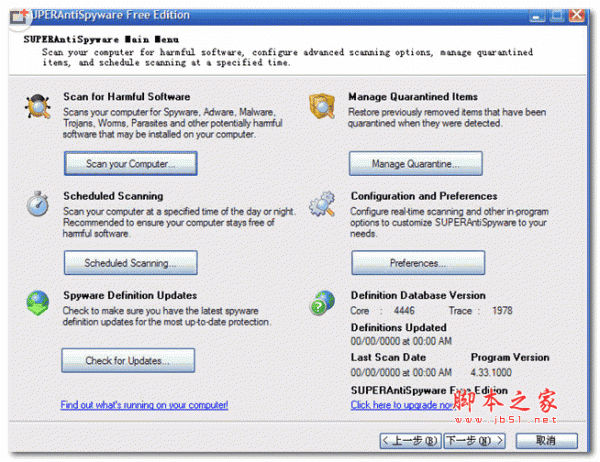This screenshot has width=600, height=462.
Task: Go back with the 上一步 button
Action: (x=411, y=441)
